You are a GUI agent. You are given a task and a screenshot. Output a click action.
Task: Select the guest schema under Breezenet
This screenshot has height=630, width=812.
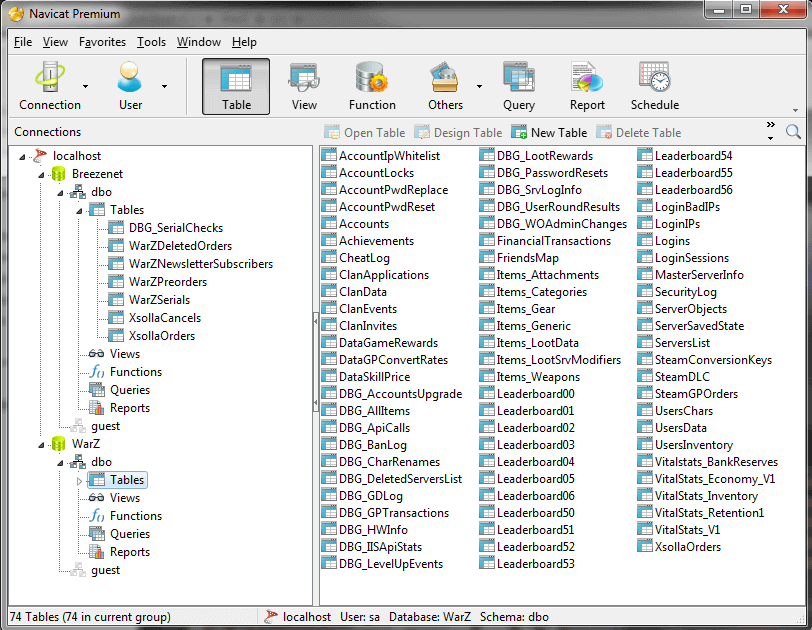tap(105, 426)
